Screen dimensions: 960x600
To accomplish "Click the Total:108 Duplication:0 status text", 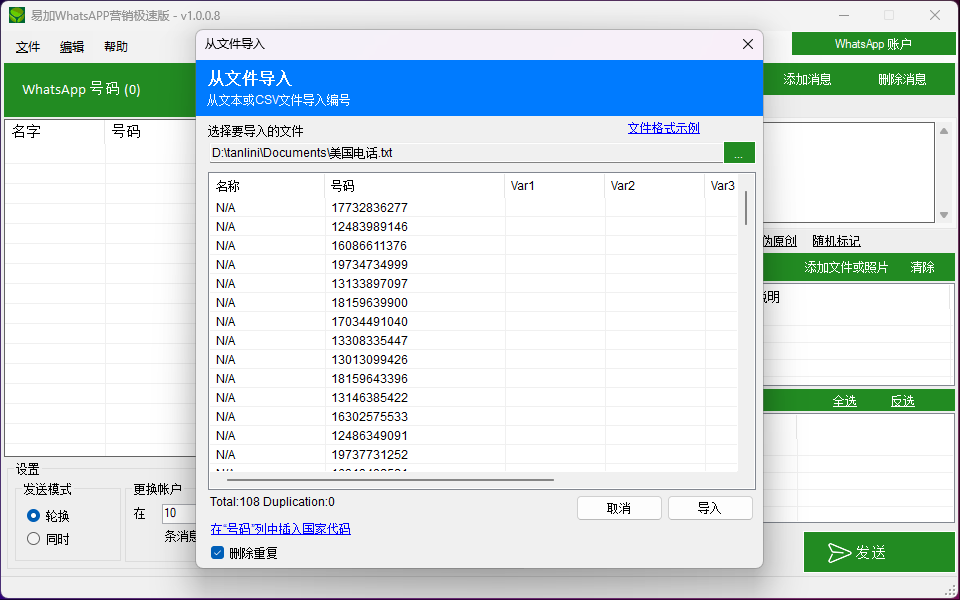I will pyautogui.click(x=272, y=502).
